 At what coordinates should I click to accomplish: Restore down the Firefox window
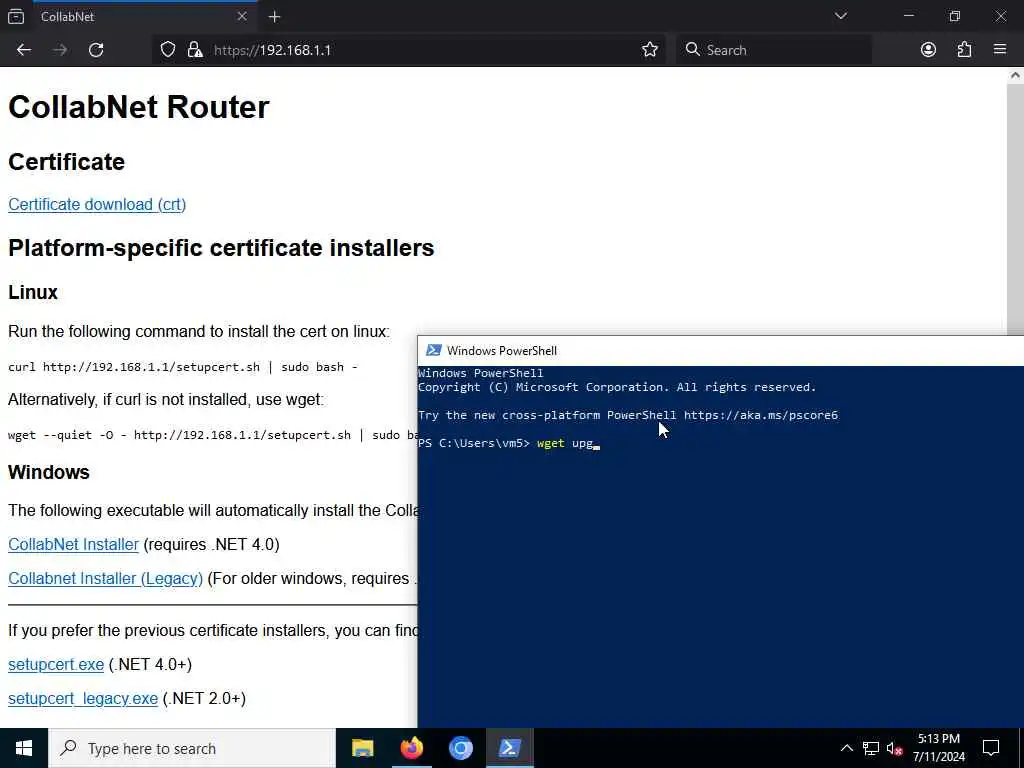(x=954, y=16)
